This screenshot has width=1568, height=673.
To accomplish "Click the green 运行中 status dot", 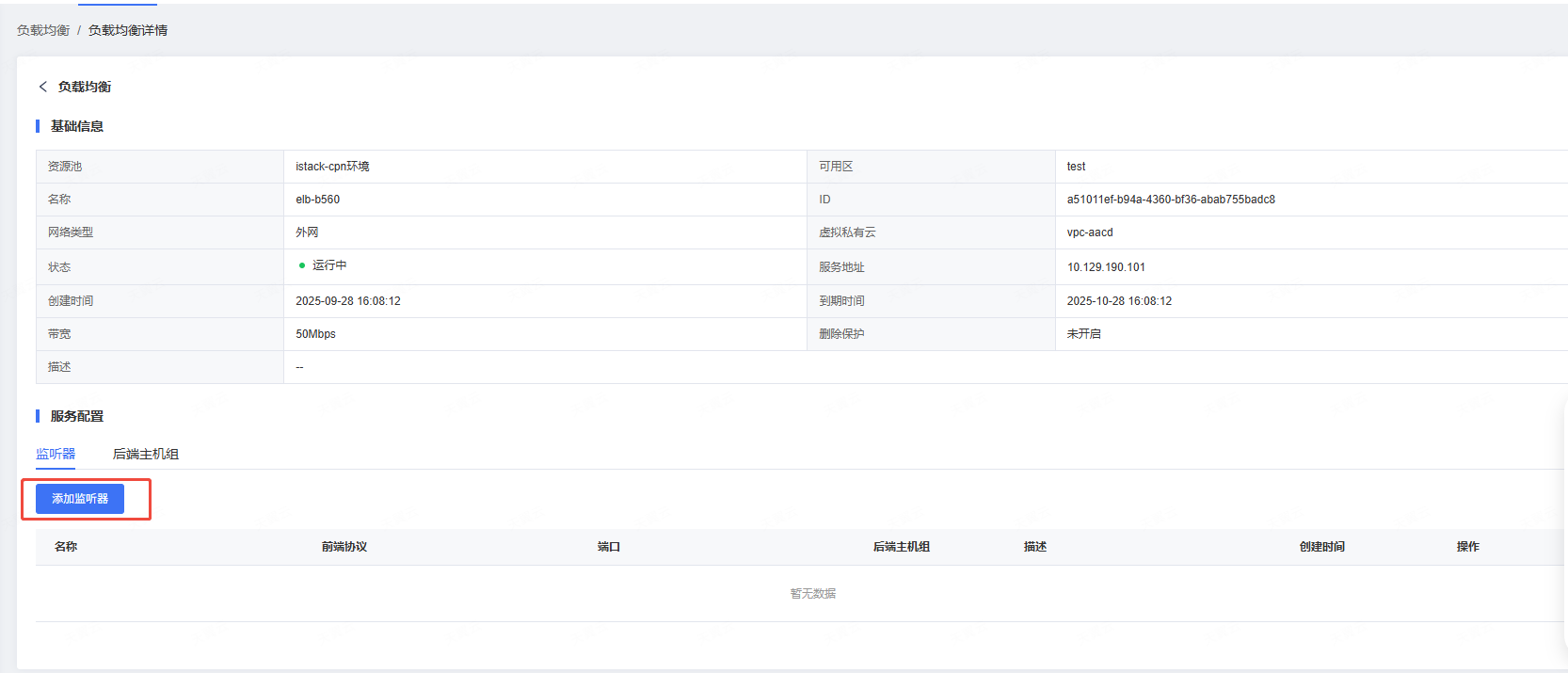I will point(302,265).
